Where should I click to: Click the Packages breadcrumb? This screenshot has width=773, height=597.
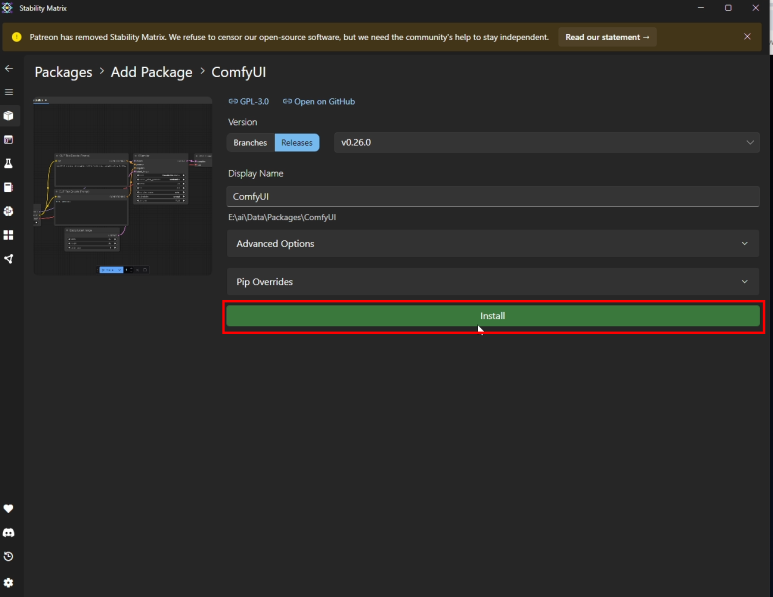pos(64,72)
